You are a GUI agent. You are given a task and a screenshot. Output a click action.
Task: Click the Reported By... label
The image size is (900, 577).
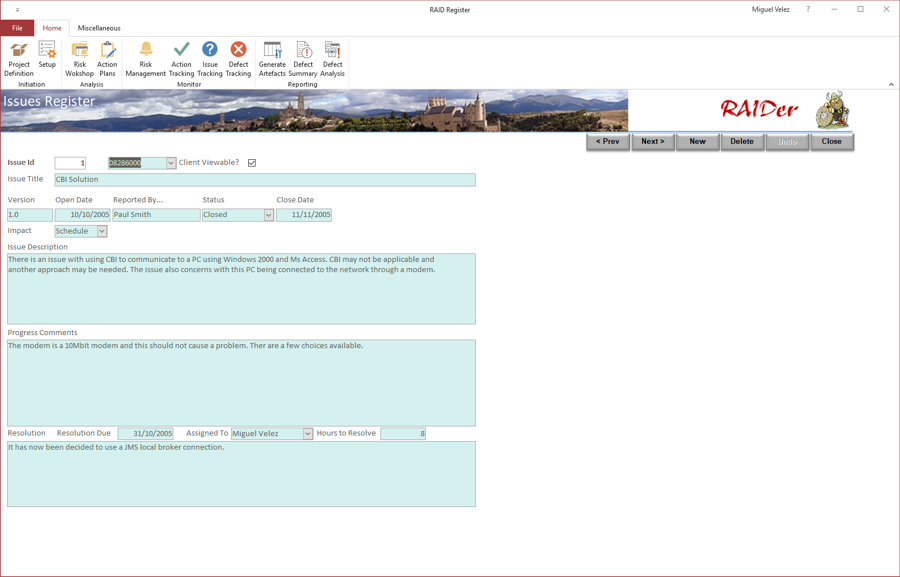138,200
